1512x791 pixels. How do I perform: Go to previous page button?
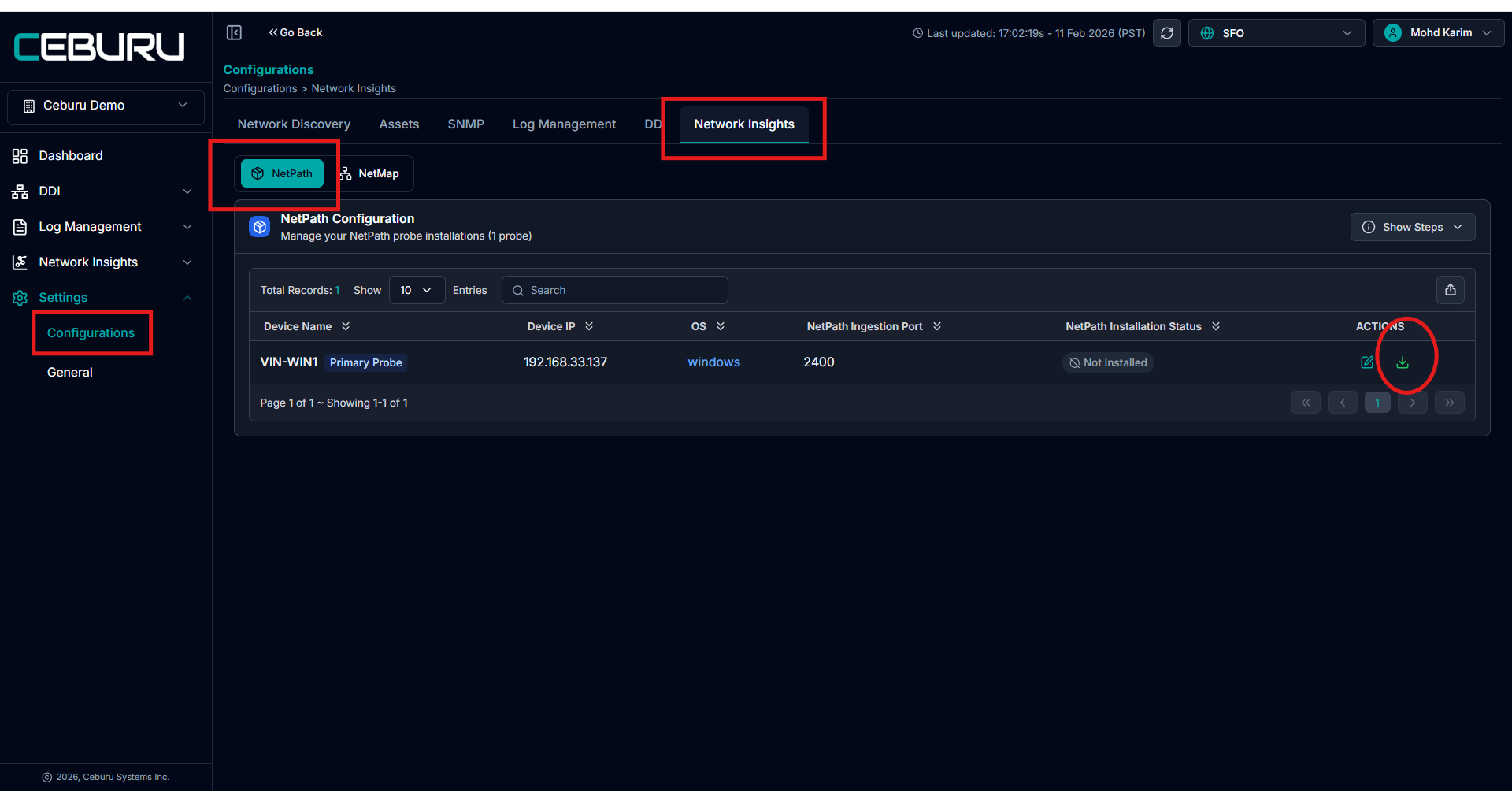point(1343,403)
